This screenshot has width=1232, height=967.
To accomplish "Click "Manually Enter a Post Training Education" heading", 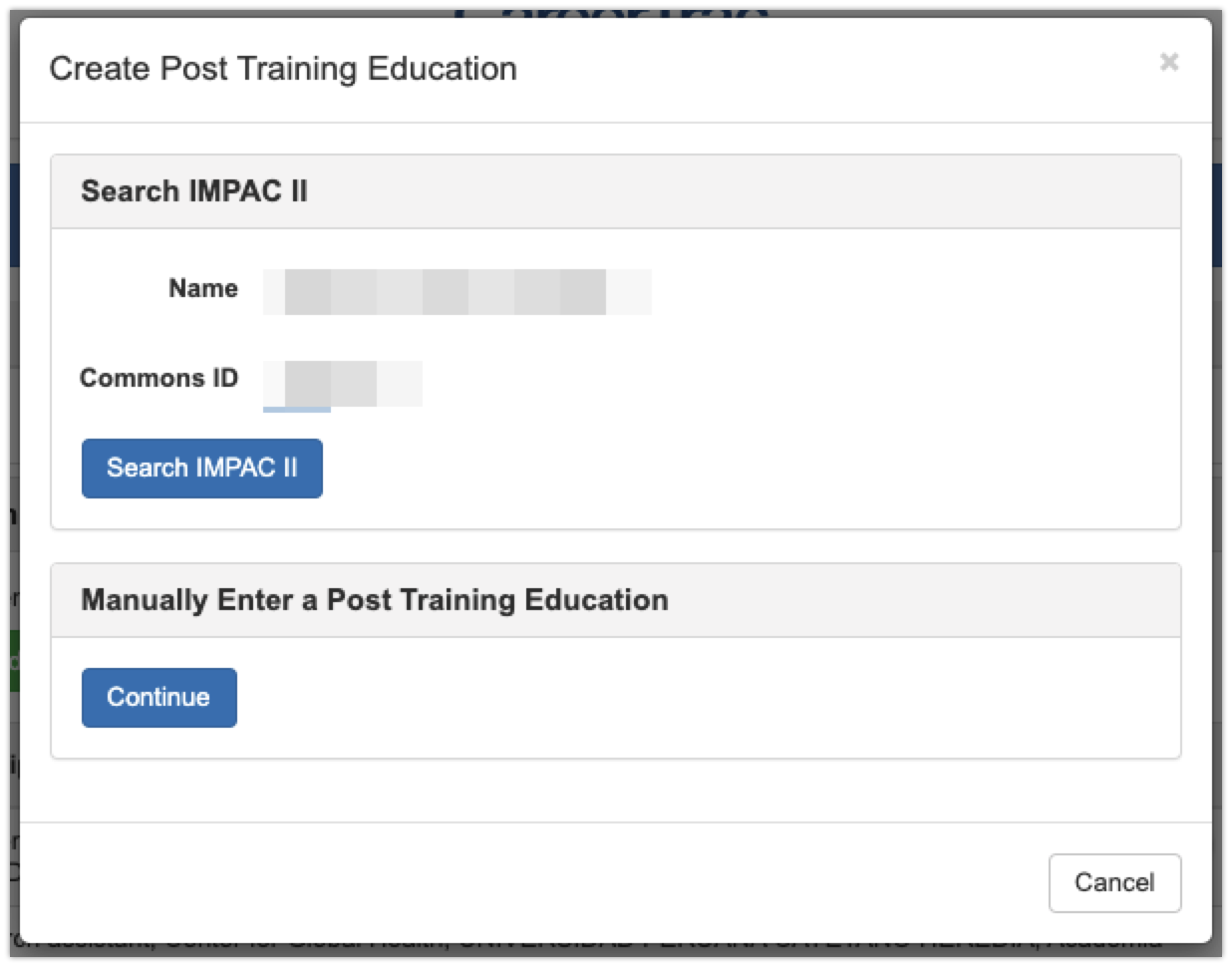I will click(x=374, y=600).
